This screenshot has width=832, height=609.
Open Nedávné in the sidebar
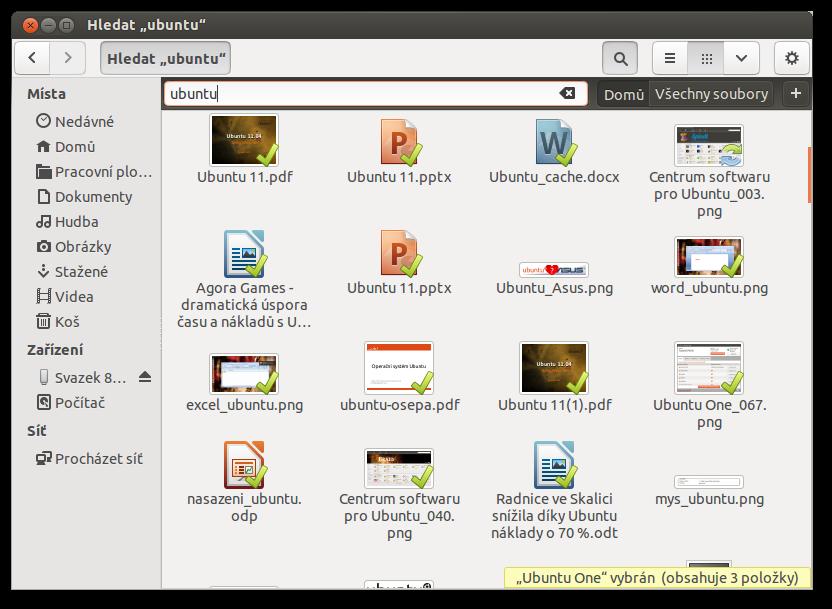[x=75, y=121]
